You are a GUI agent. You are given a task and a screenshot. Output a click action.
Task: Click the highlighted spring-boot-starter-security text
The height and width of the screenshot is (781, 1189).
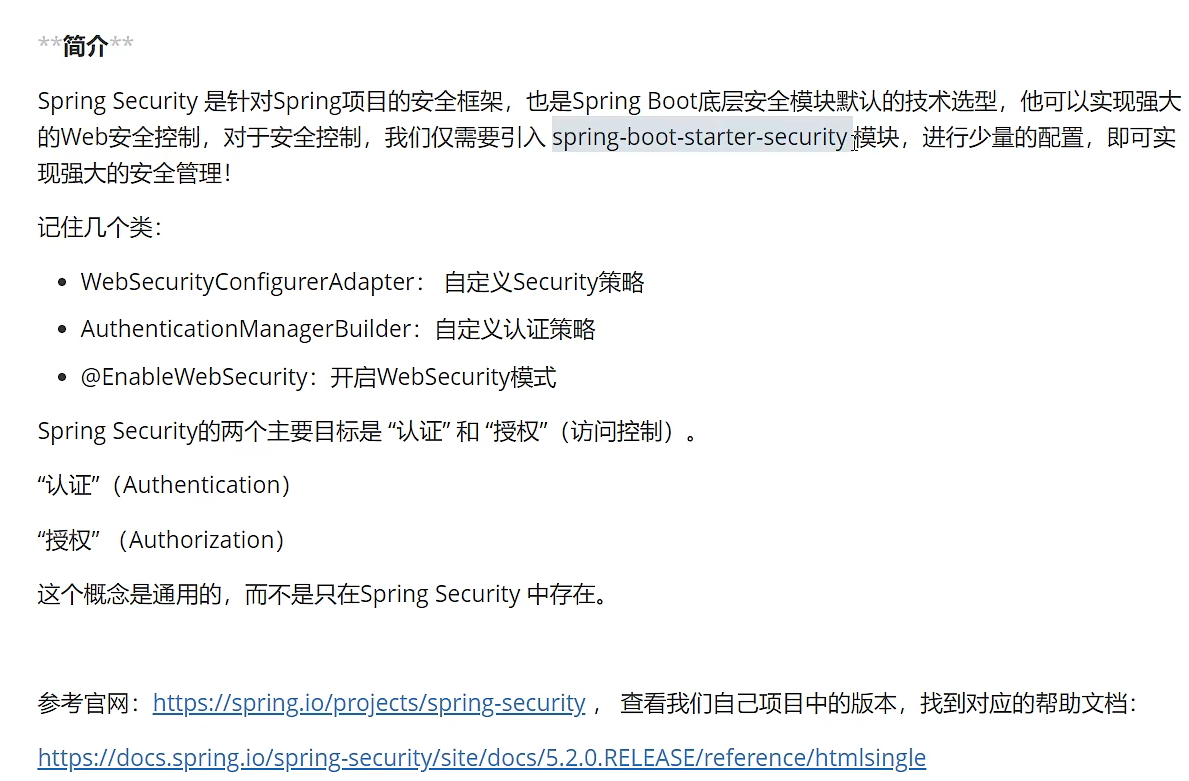tap(699, 137)
